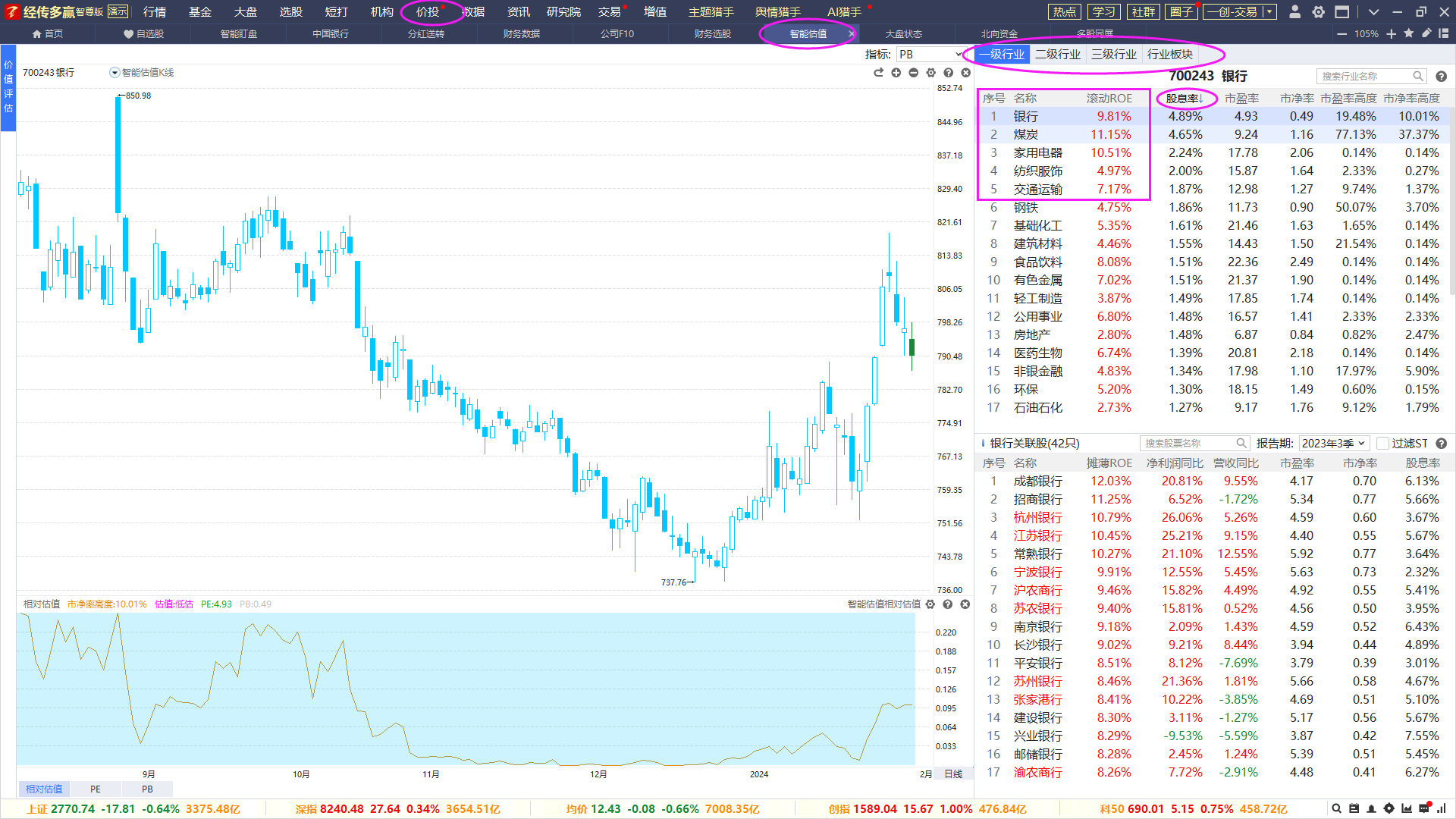This screenshot has width=1456, height=819.
Task: Switch to 自选股 tab
Action: point(144,33)
